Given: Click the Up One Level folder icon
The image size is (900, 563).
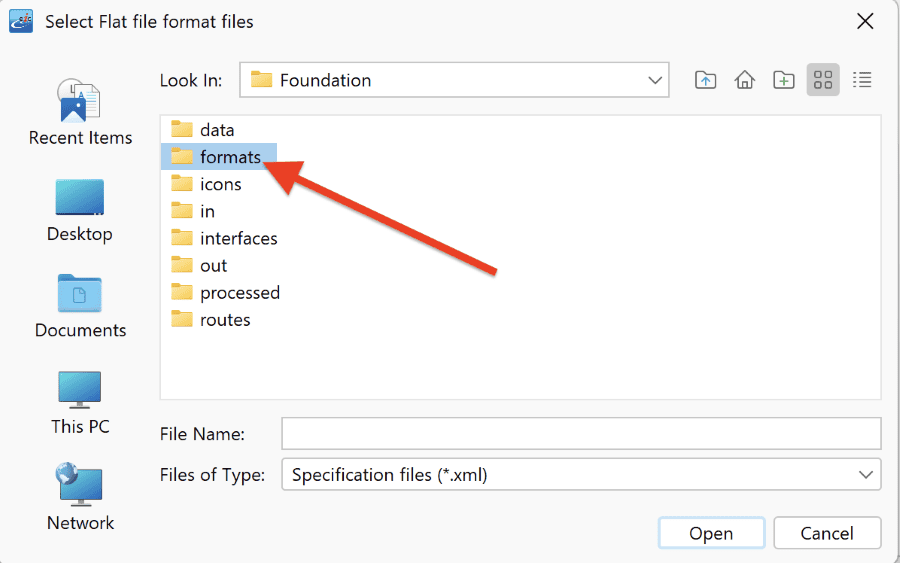Looking at the screenshot, I should click(x=705, y=80).
